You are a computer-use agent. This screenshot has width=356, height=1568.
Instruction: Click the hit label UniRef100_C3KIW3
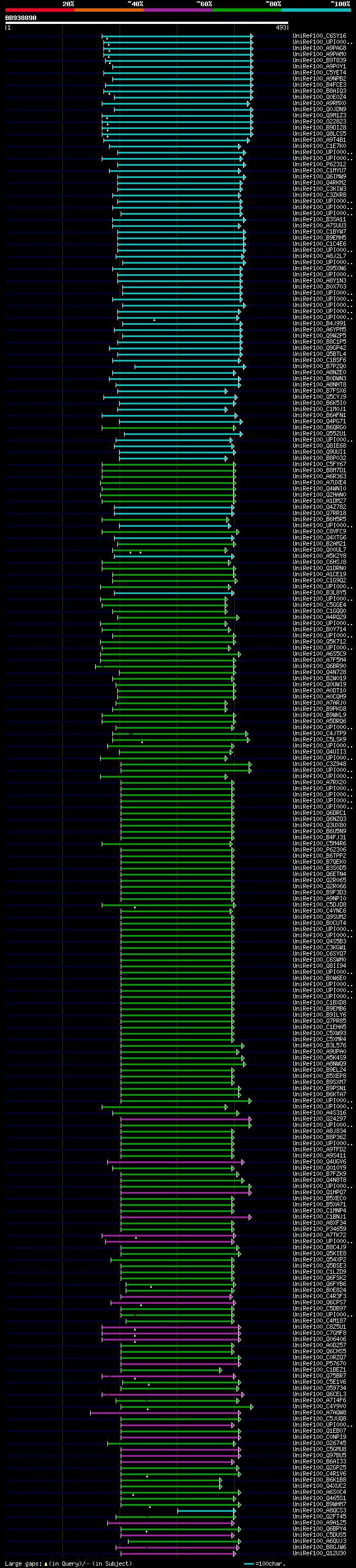(319, 189)
